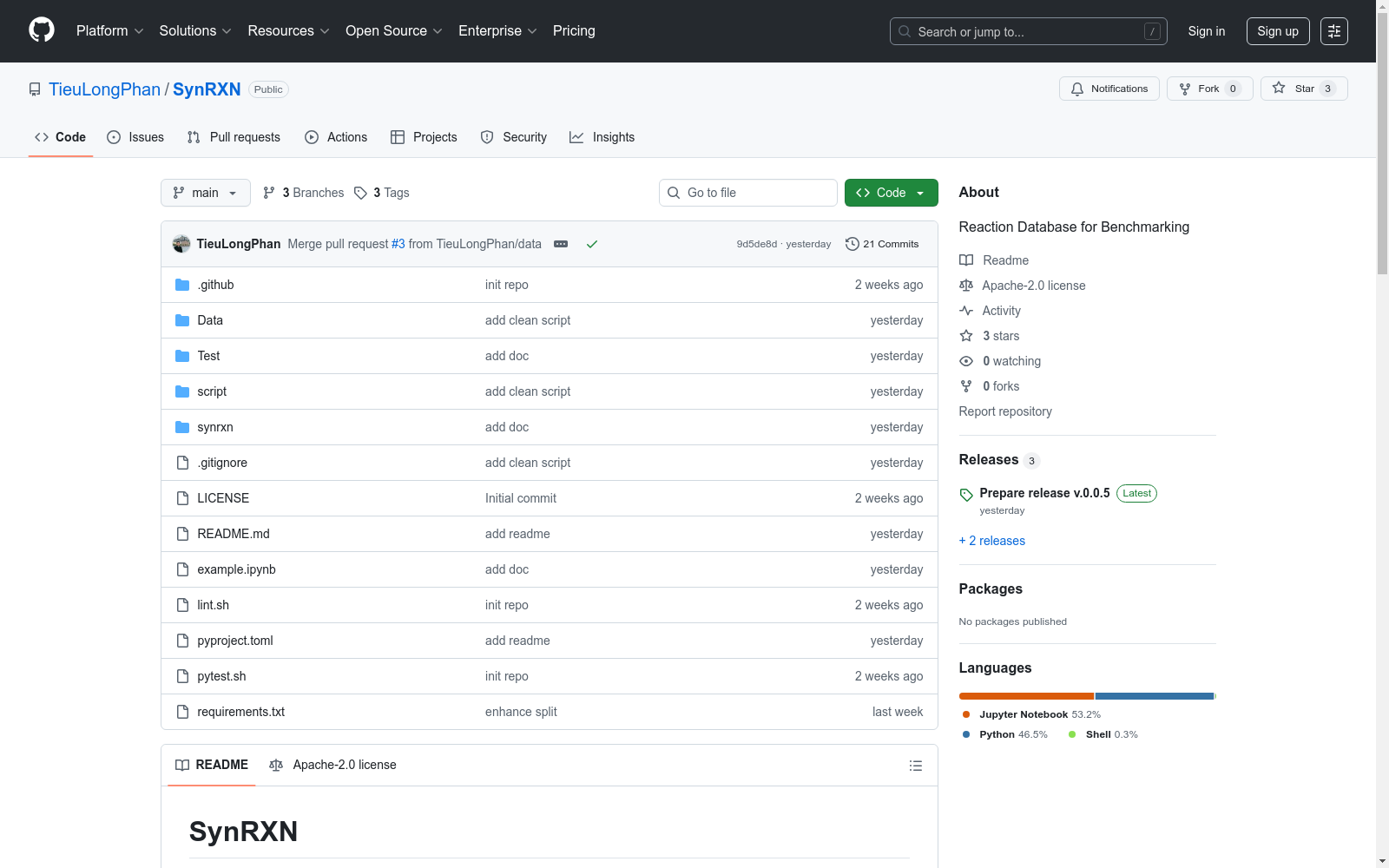Expand commit message ellipsis icon
Viewport: 1389px width, 868px height.
(x=561, y=244)
